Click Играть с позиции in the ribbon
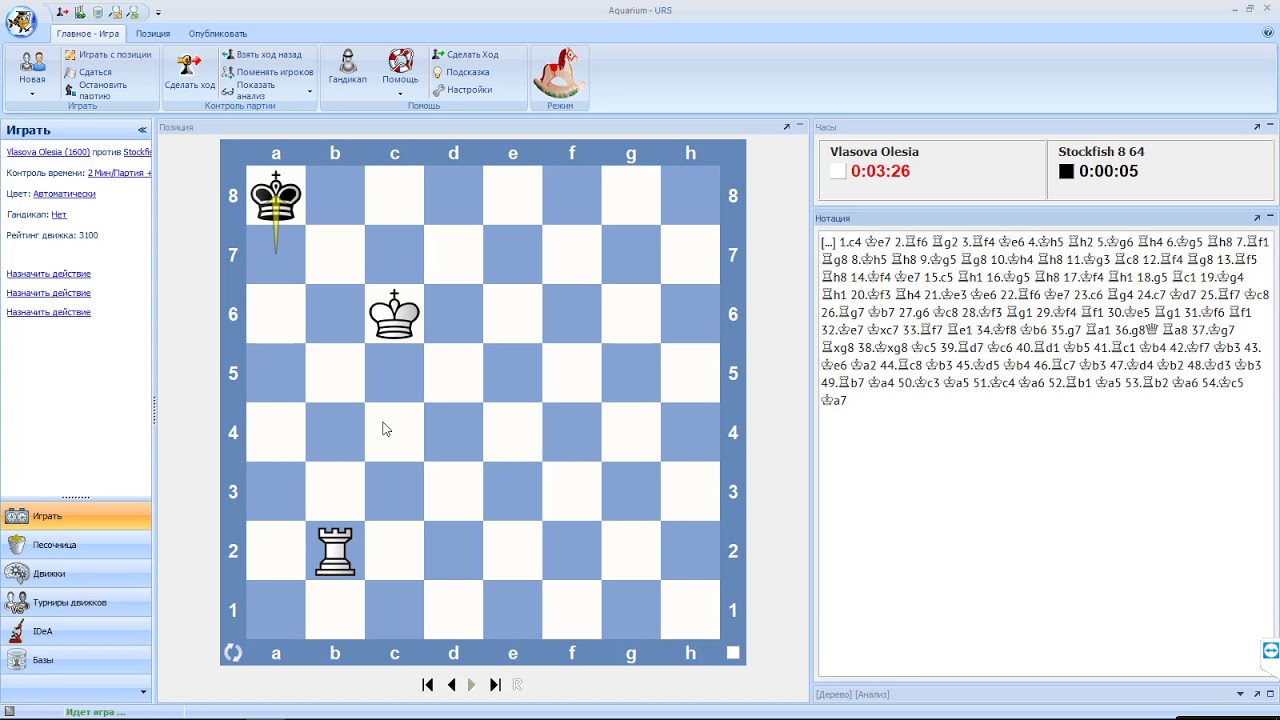 coord(108,55)
